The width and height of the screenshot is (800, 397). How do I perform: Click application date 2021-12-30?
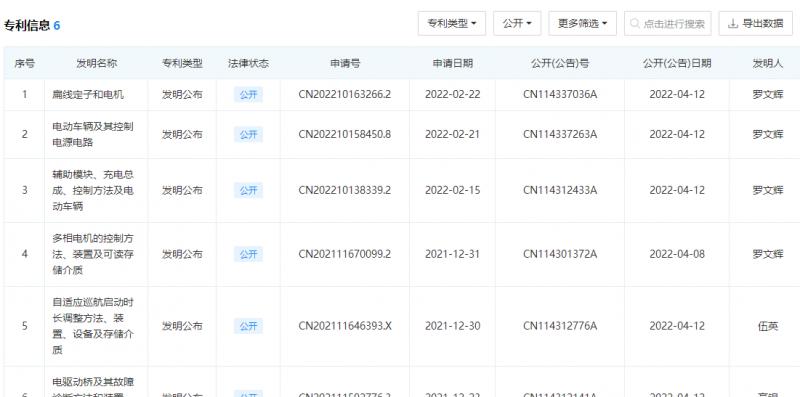[453, 326]
